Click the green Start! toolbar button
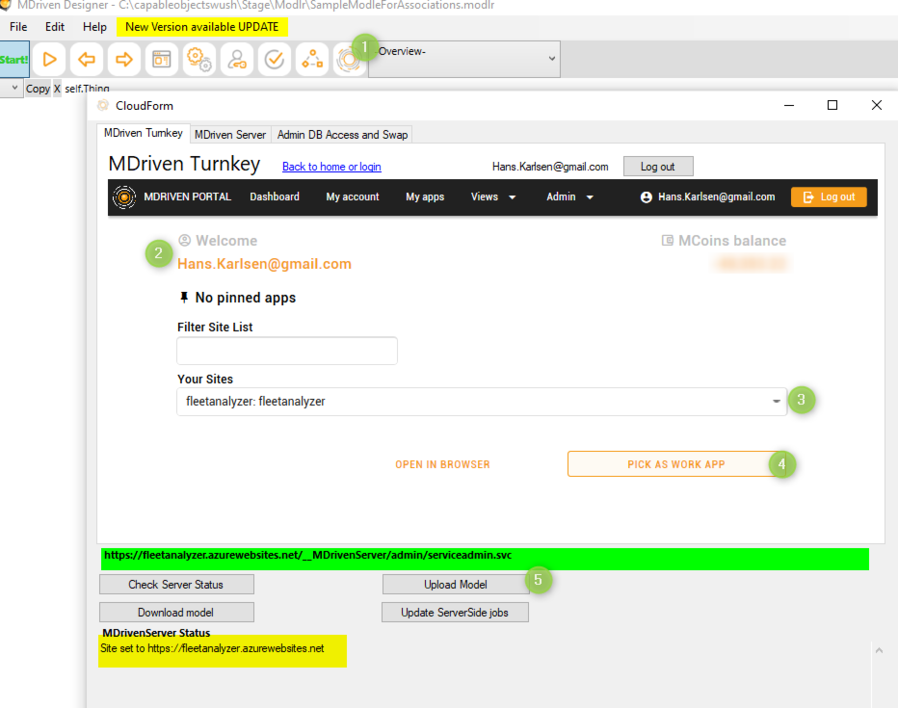898x708 pixels. 14,59
